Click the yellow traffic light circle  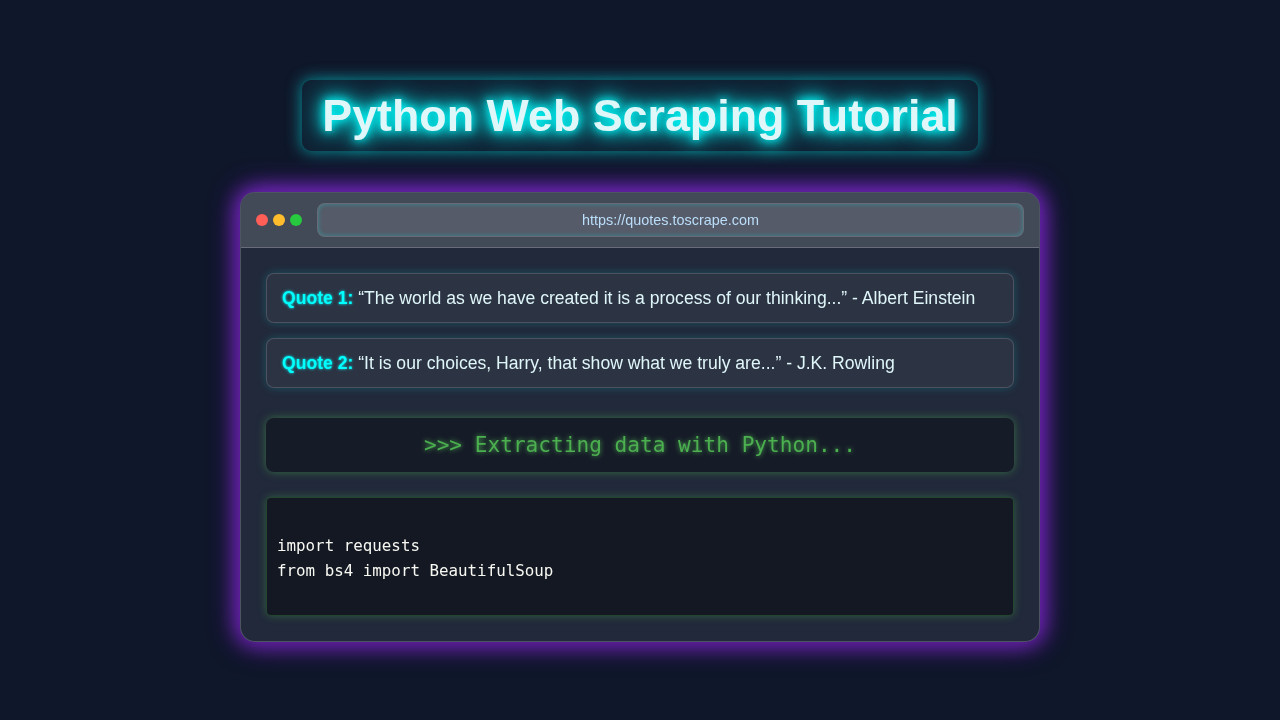pos(278,219)
